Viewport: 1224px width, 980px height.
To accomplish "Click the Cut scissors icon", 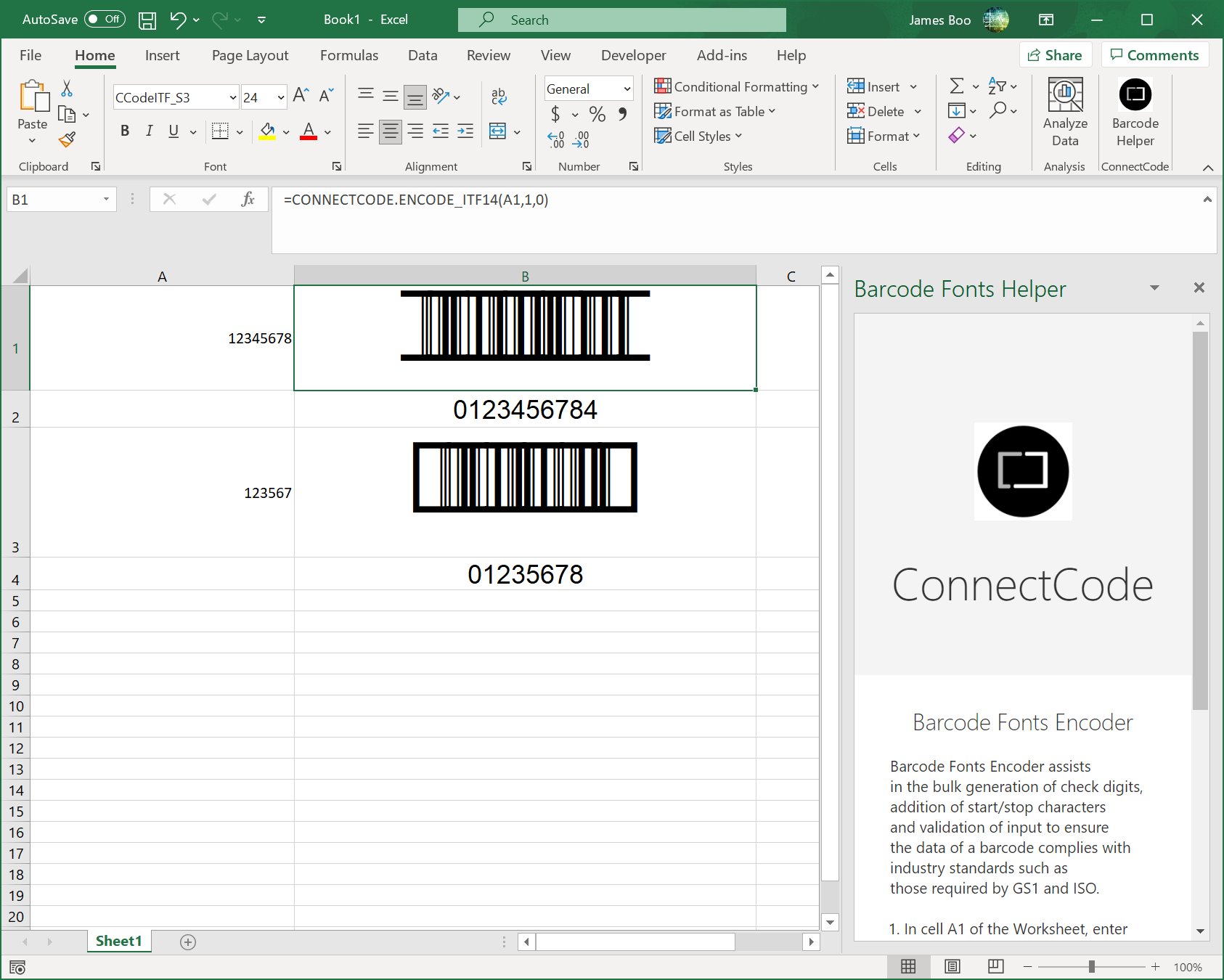I will [67, 89].
